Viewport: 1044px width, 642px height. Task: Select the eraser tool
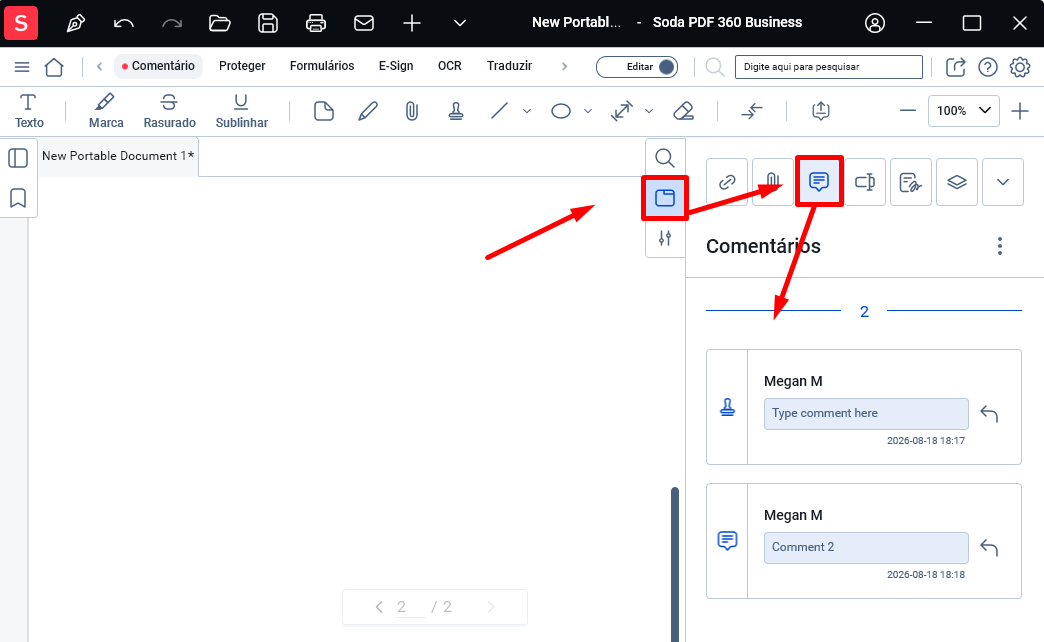point(684,111)
